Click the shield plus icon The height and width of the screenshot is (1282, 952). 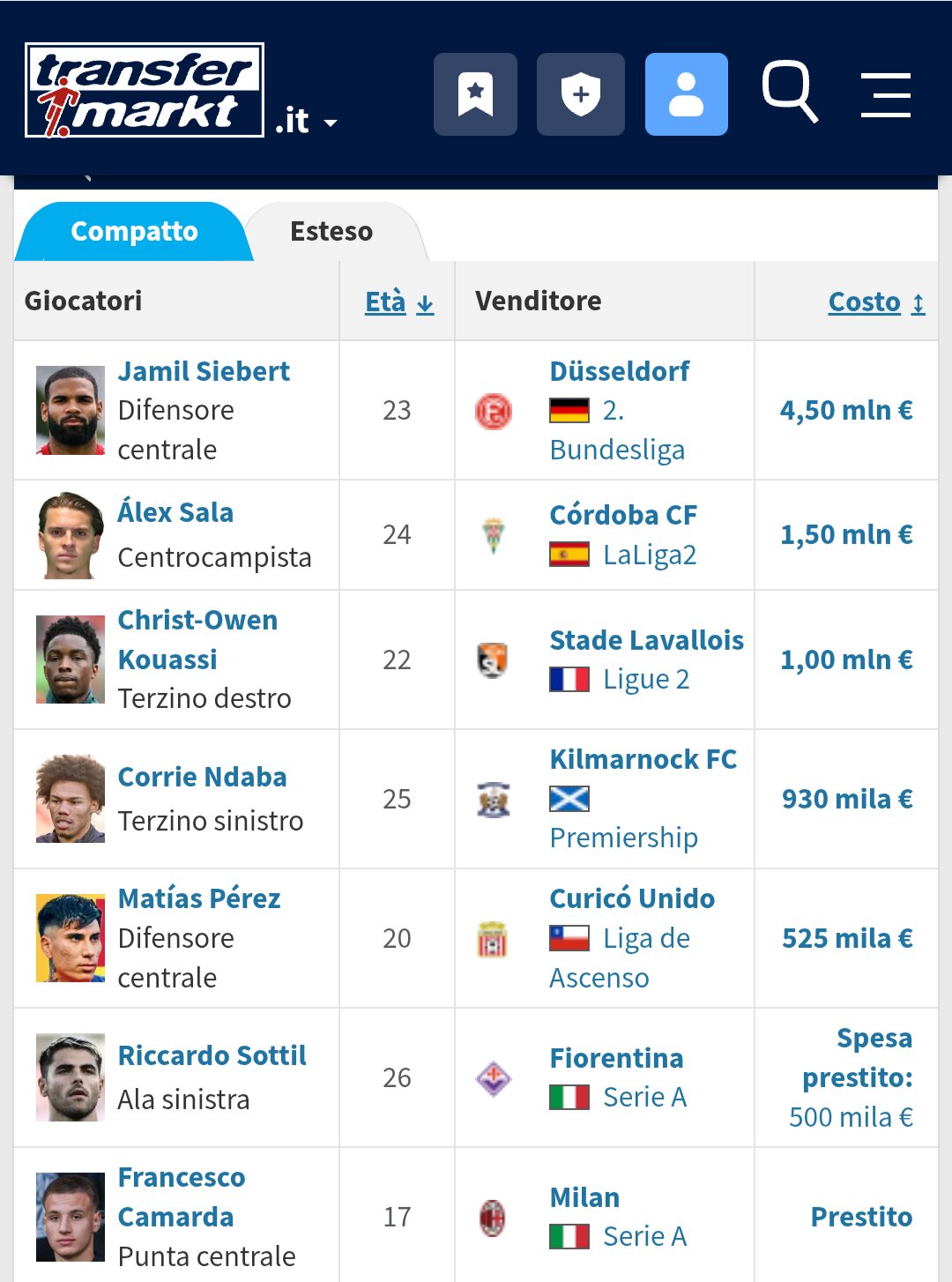point(580,94)
